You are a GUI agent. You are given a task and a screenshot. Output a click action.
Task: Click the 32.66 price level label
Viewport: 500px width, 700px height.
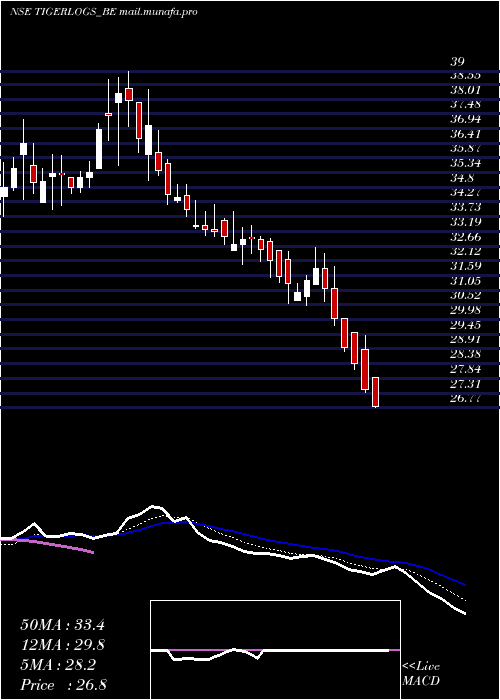coord(465,237)
